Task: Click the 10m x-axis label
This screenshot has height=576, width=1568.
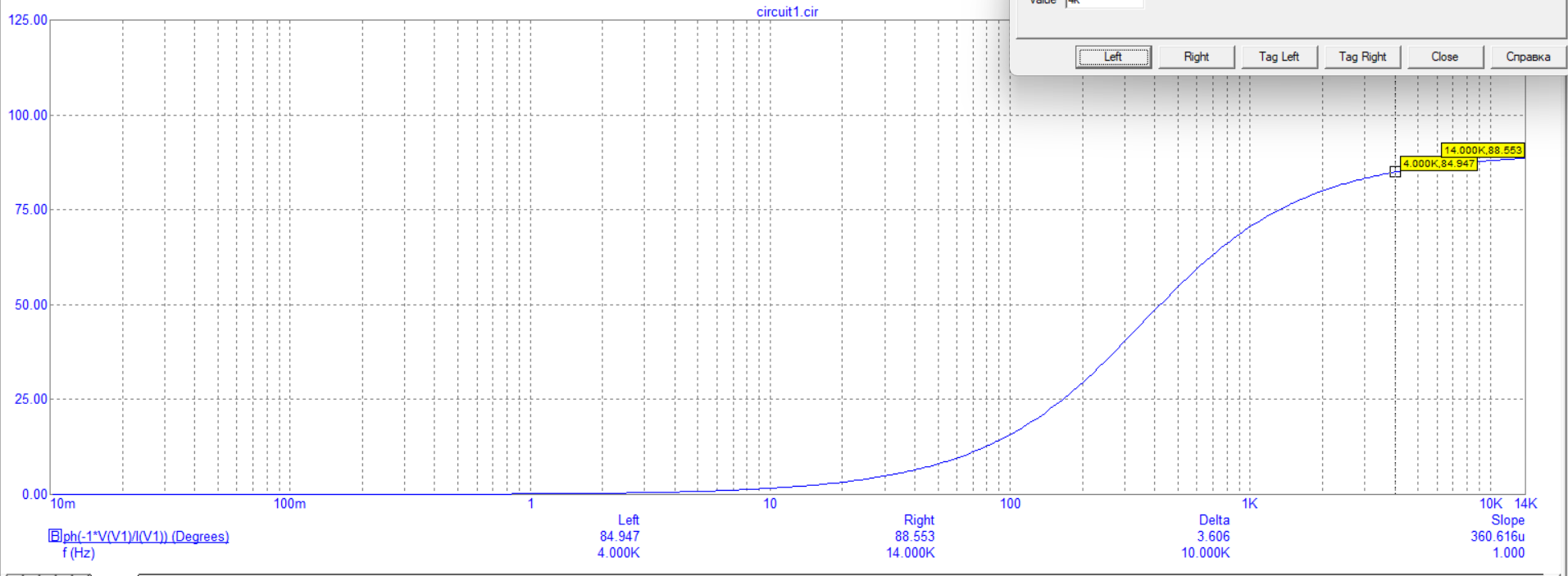Action: 63,504
